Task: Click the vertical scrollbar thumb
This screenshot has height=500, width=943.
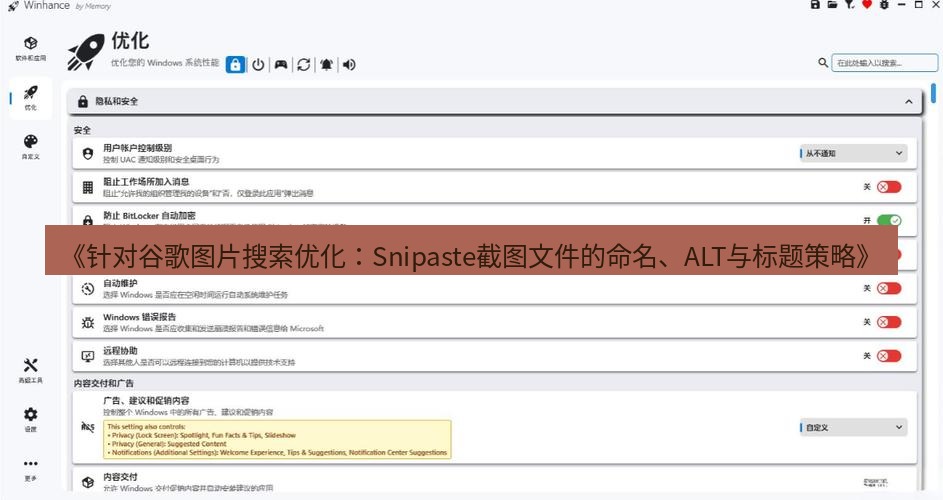Action: [x=933, y=93]
